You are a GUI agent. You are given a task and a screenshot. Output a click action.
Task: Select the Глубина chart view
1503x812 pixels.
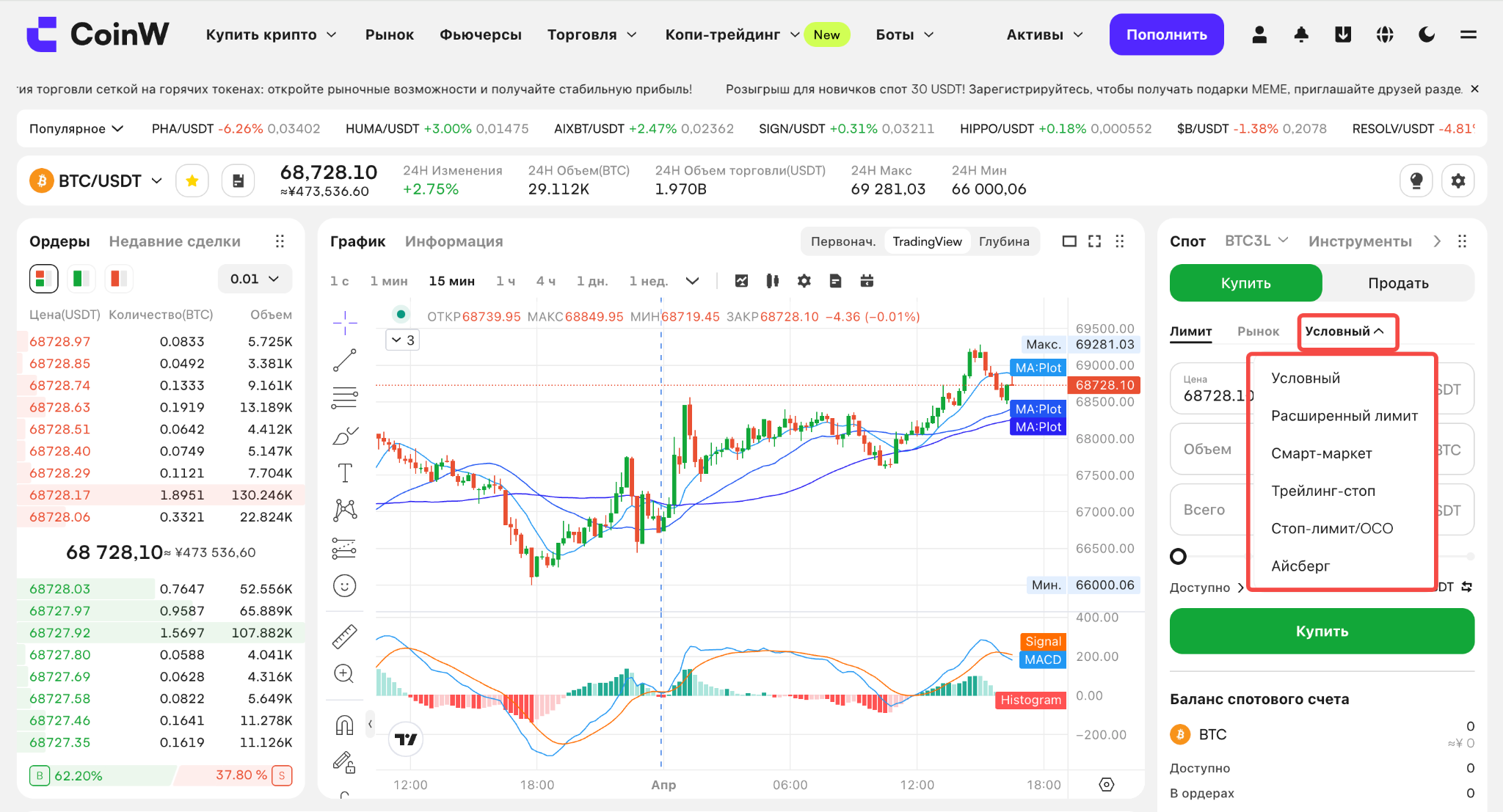click(x=1004, y=241)
